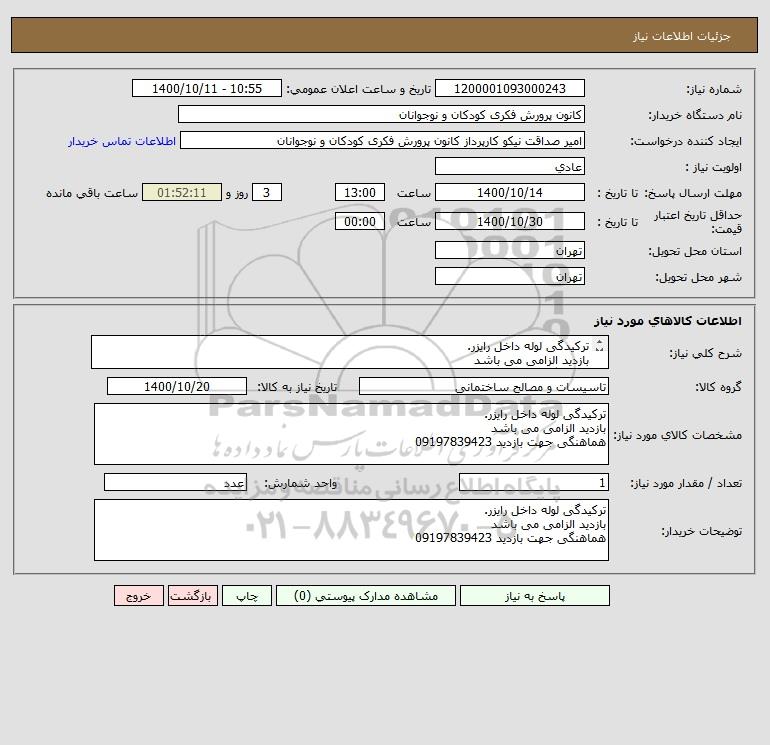Click the price validity time 00:00
The image size is (770, 745).
pos(359,221)
